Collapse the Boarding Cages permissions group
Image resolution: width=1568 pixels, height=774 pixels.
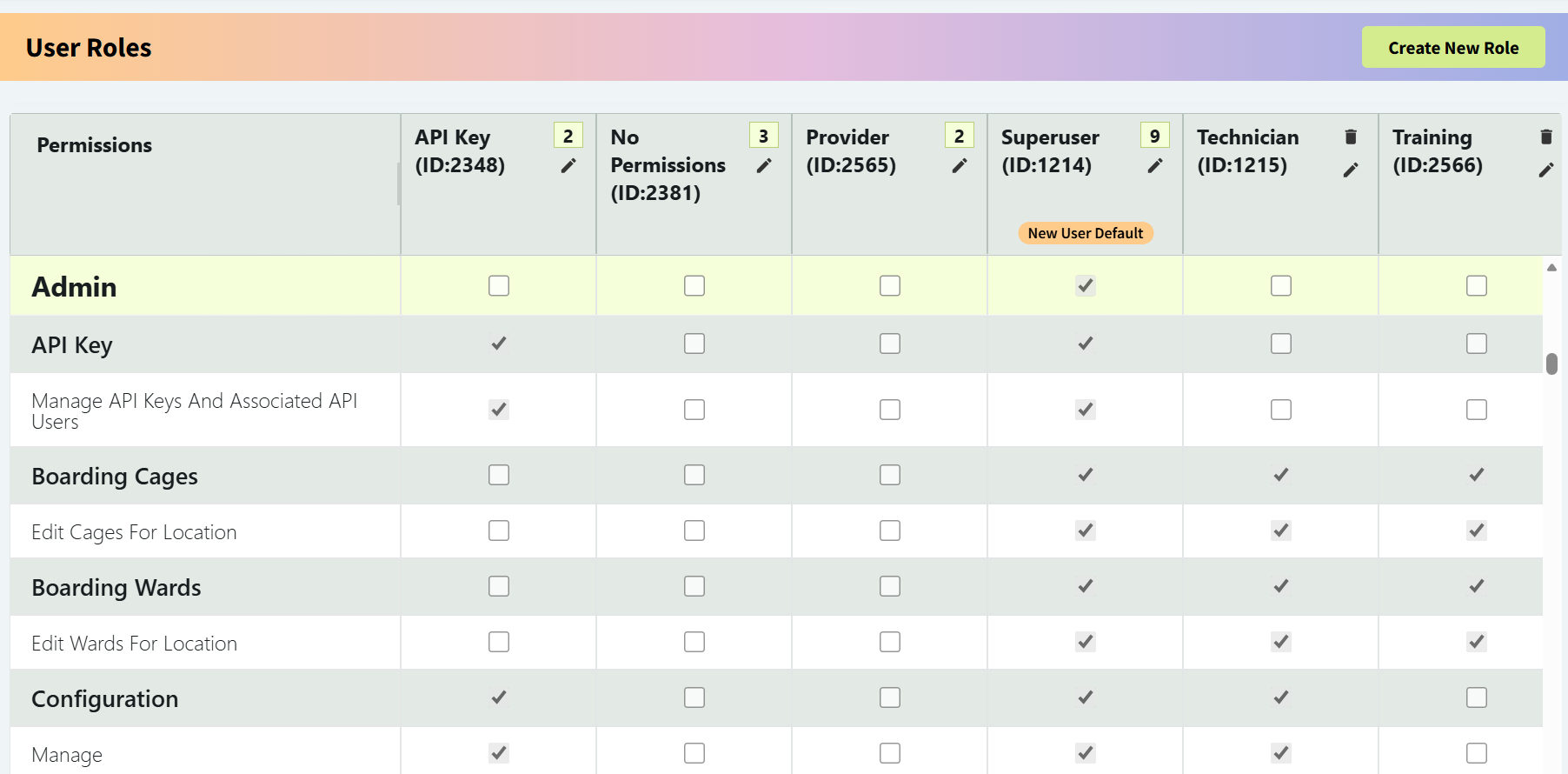pyautogui.click(x=114, y=476)
